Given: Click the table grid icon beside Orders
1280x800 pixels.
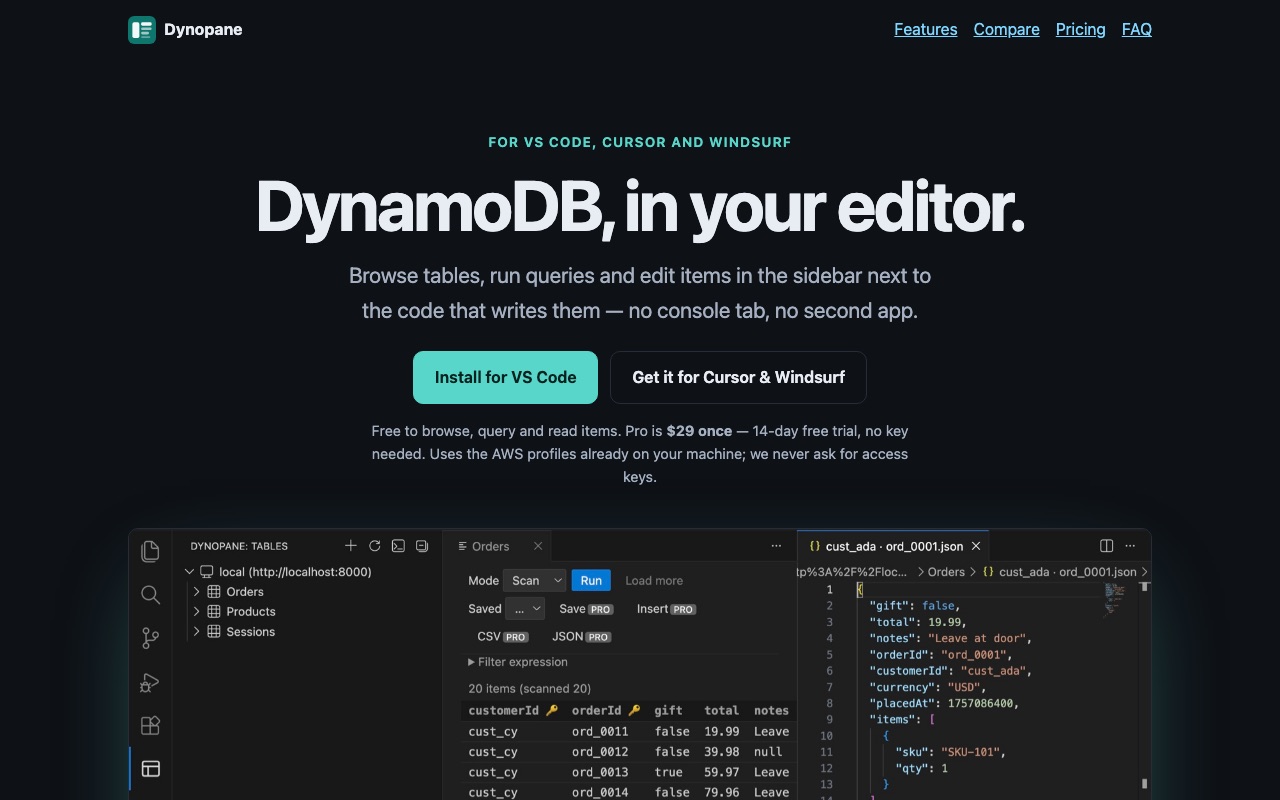Looking at the screenshot, I should coord(214,592).
